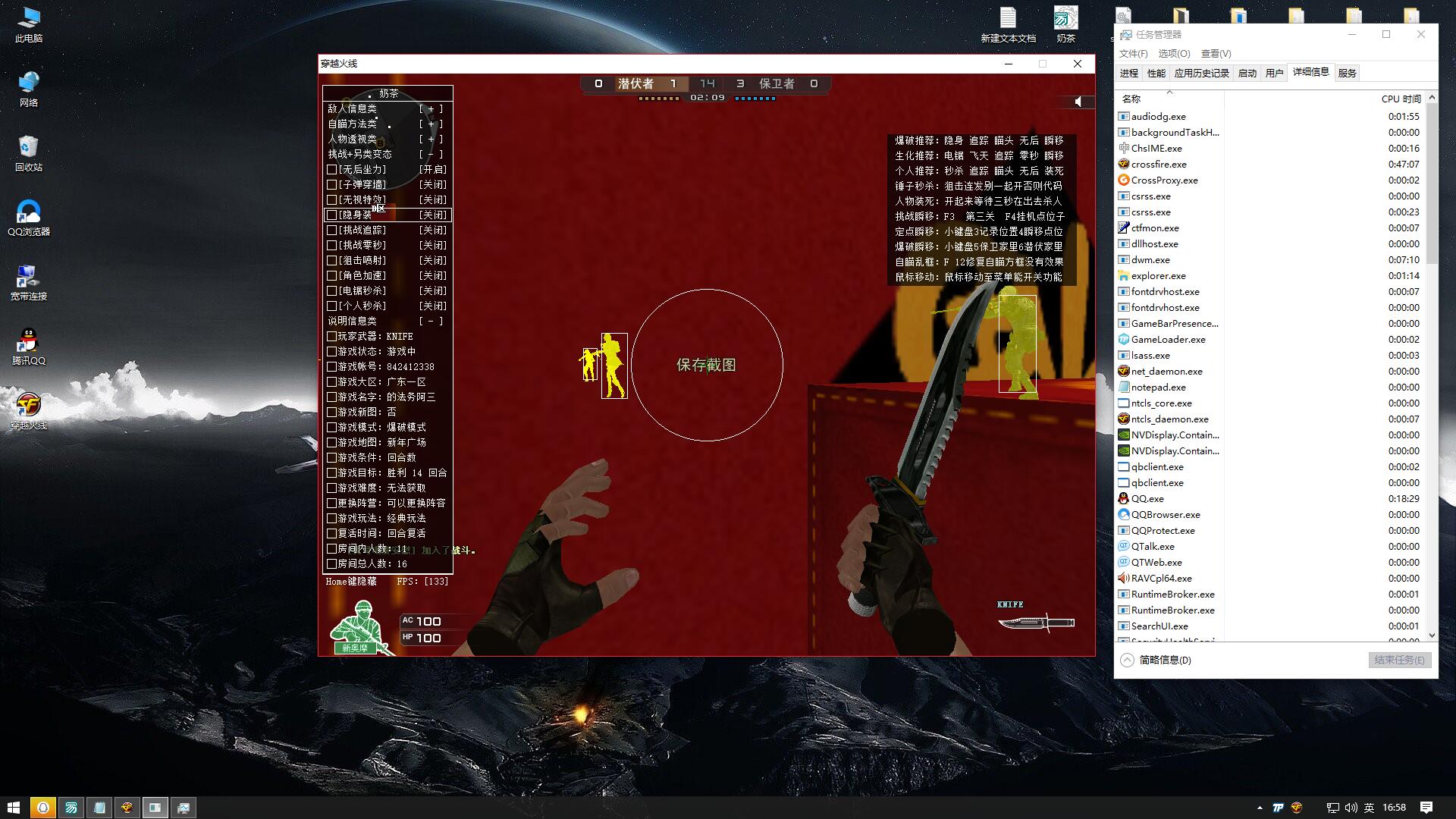The width and height of the screenshot is (1456, 819).
Task: Click Task Manager scrollbar up arrow
Action: coord(1432,97)
